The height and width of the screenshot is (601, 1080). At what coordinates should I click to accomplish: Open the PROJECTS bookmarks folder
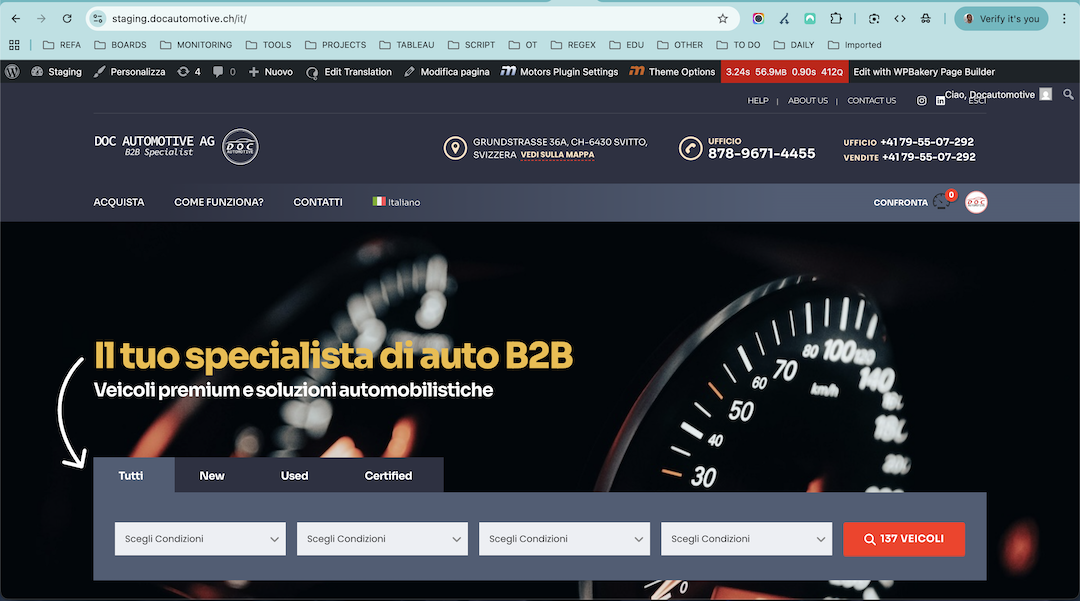335,45
